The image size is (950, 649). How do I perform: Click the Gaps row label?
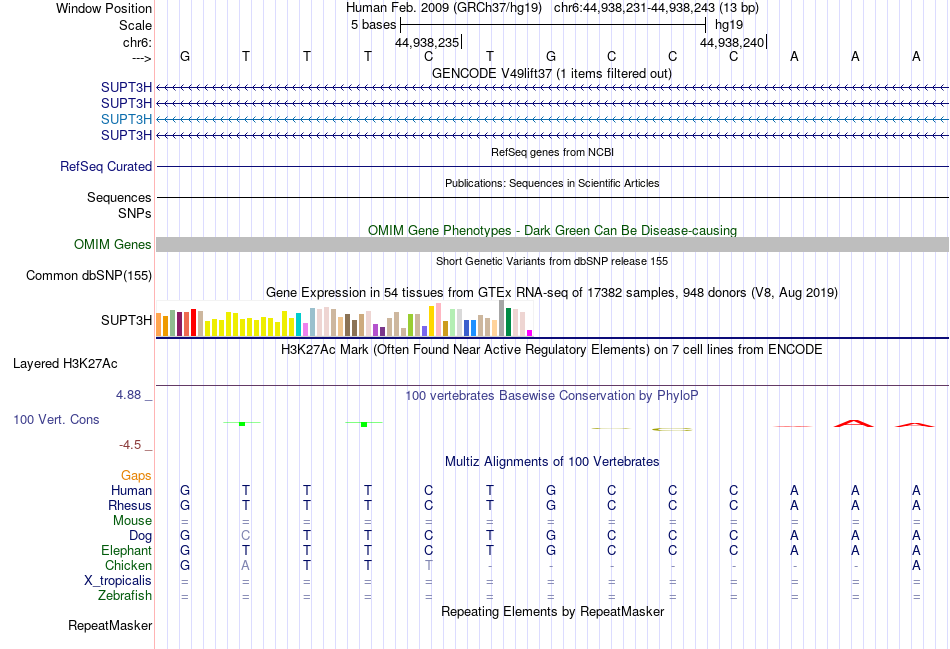point(136,476)
